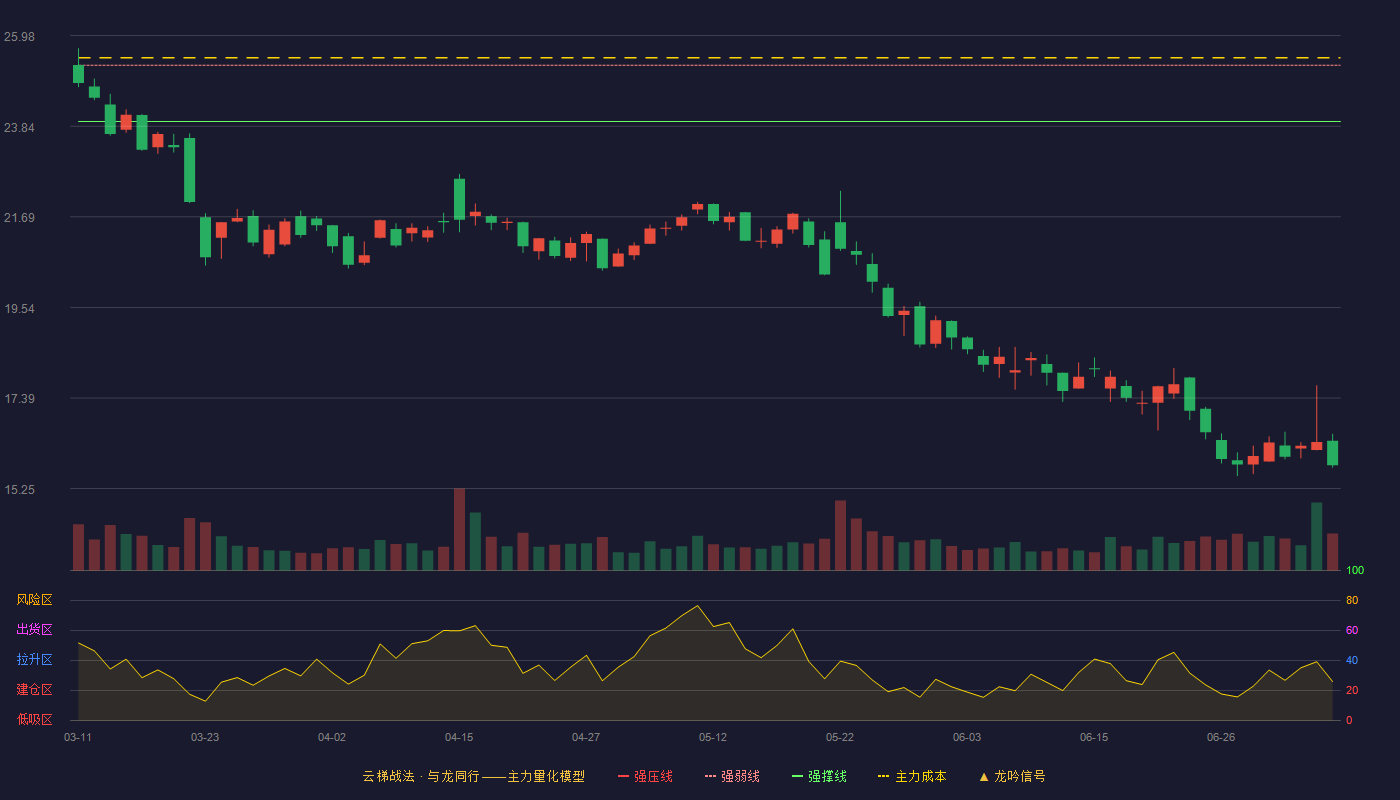Select the 03-11 date axis label

(x=78, y=737)
